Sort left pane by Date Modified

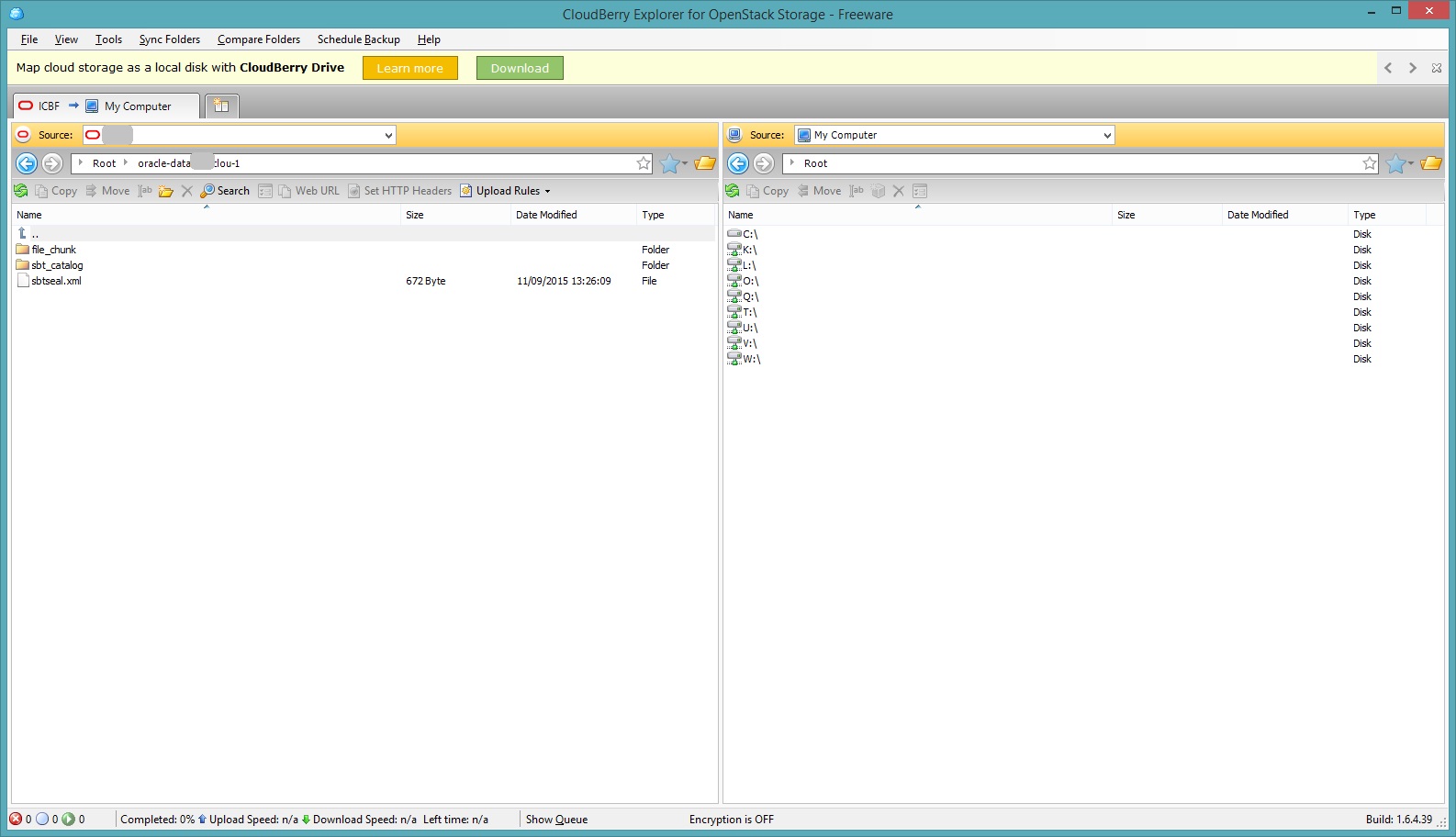pyautogui.click(x=573, y=215)
